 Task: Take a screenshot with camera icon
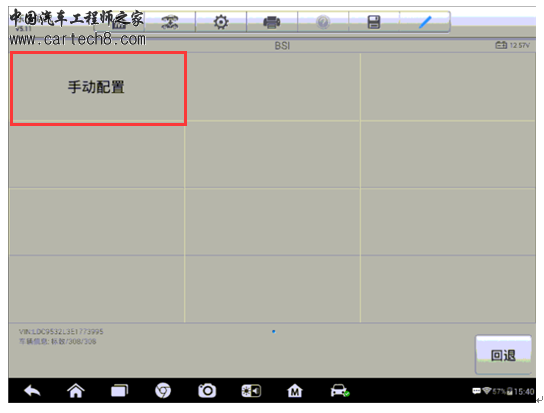(x=207, y=391)
